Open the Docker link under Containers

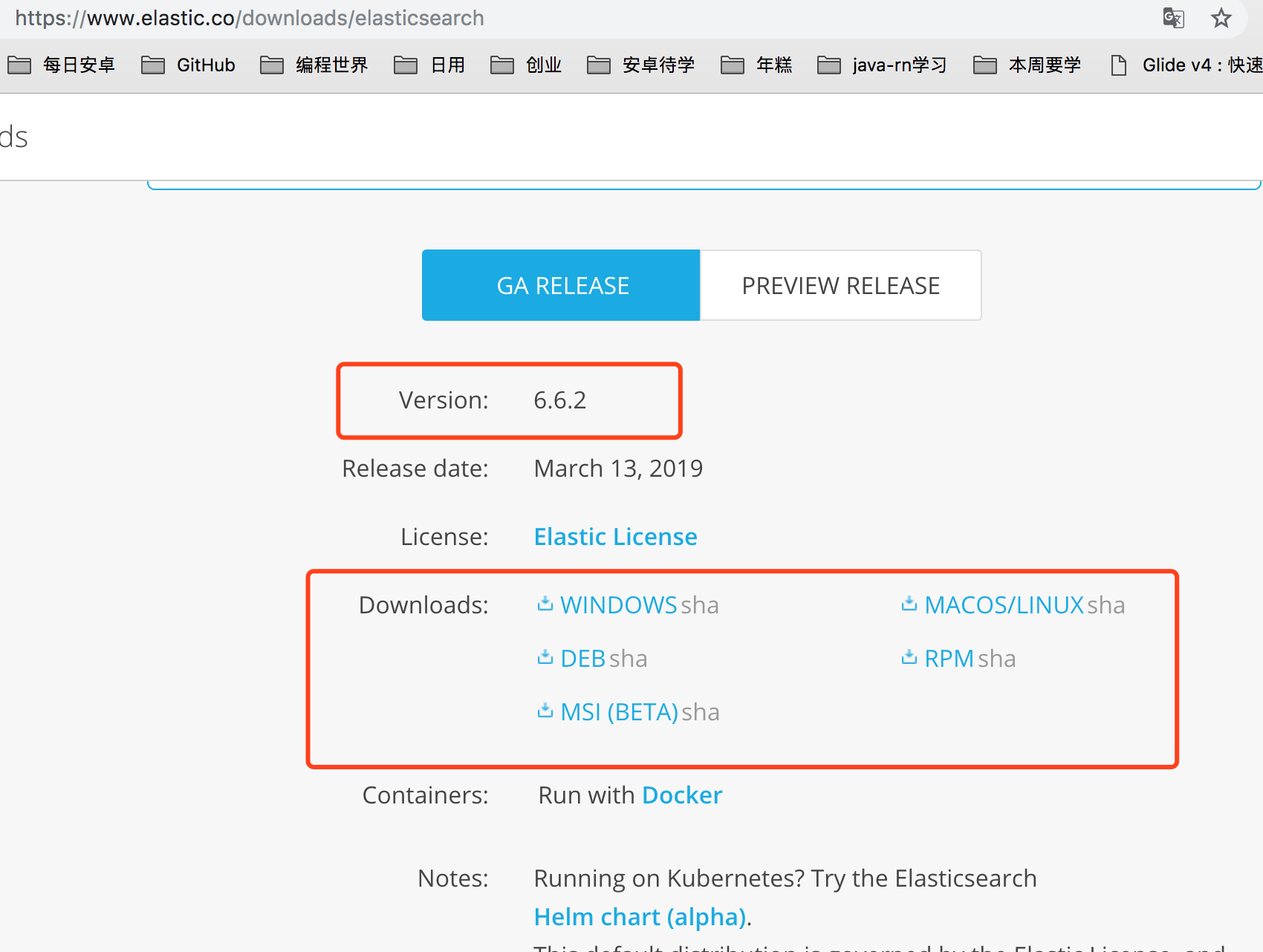pyautogui.click(x=682, y=795)
